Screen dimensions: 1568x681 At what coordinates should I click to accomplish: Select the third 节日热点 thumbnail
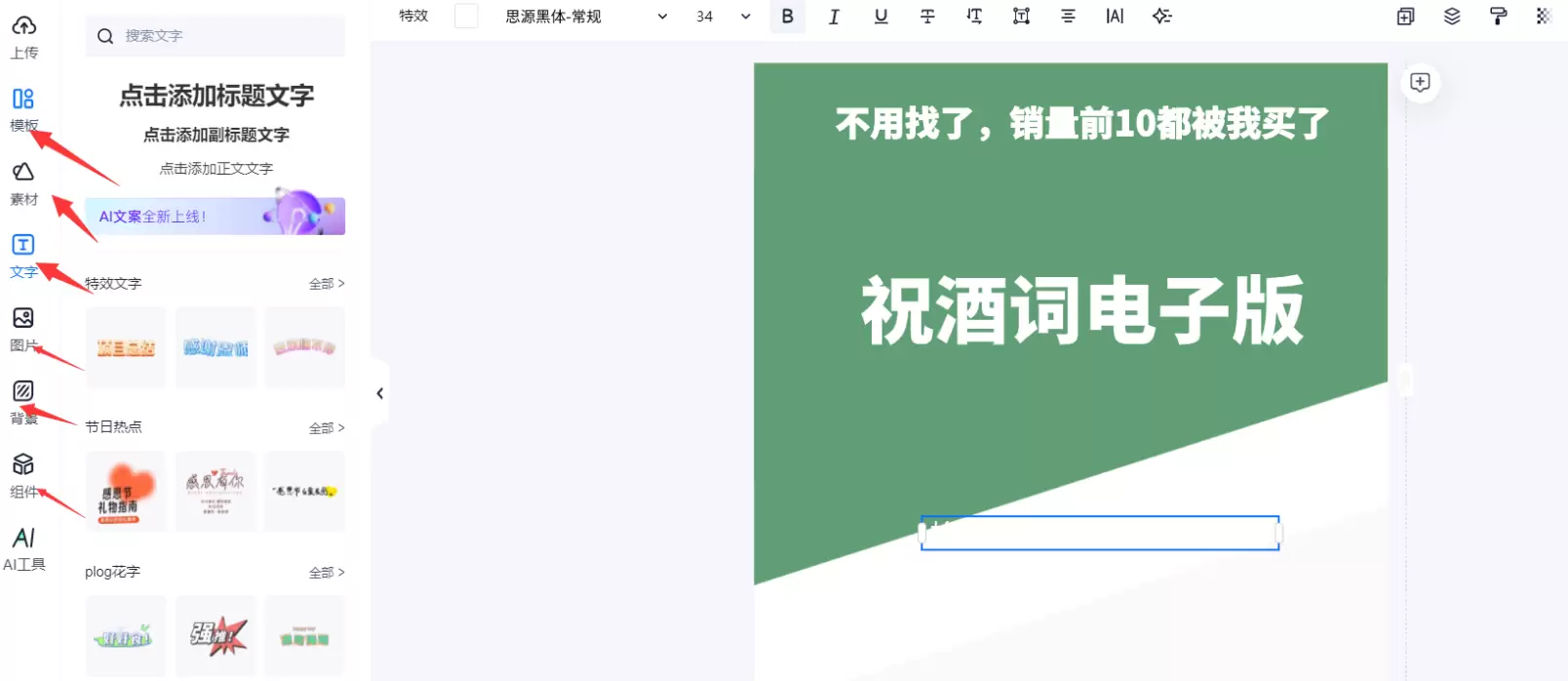pyautogui.click(x=305, y=492)
